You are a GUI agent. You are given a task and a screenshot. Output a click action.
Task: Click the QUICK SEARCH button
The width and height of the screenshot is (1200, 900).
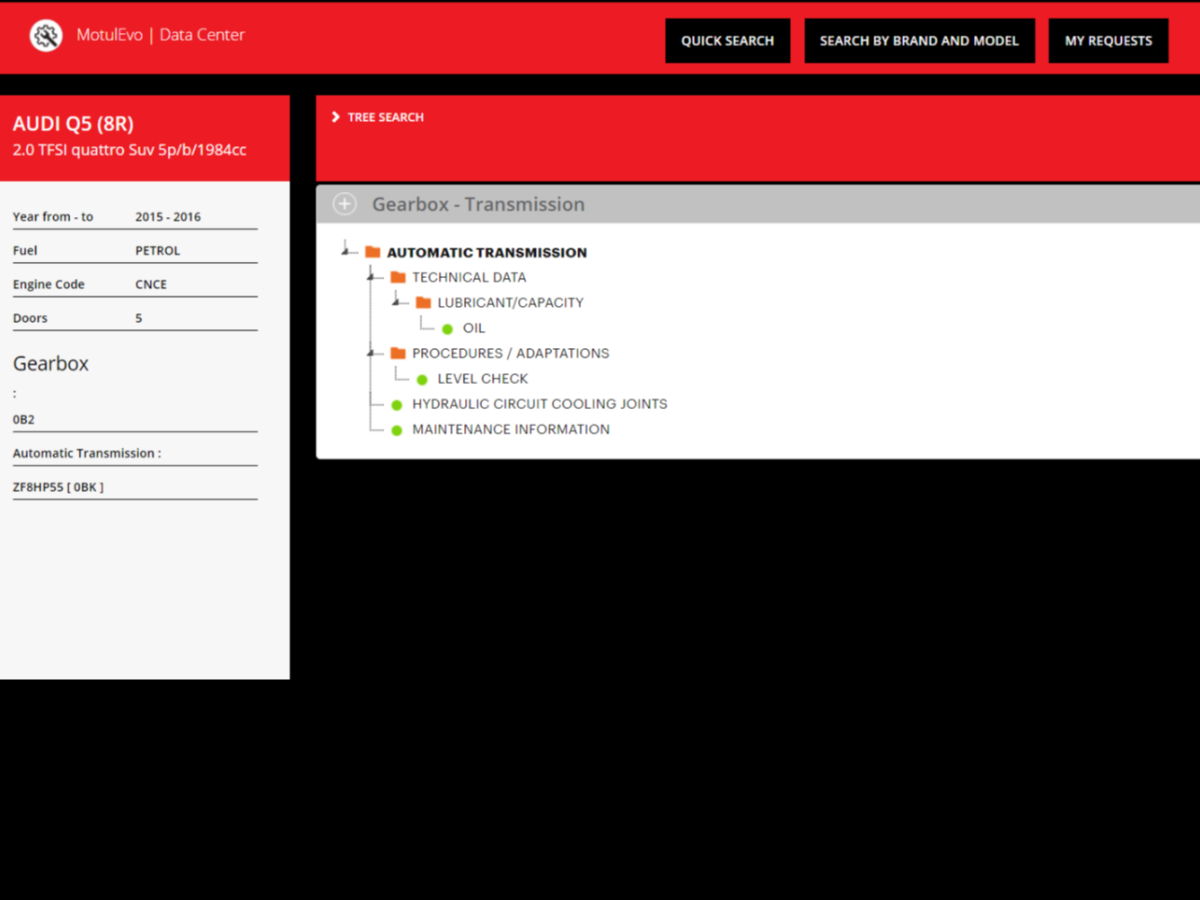coord(727,40)
